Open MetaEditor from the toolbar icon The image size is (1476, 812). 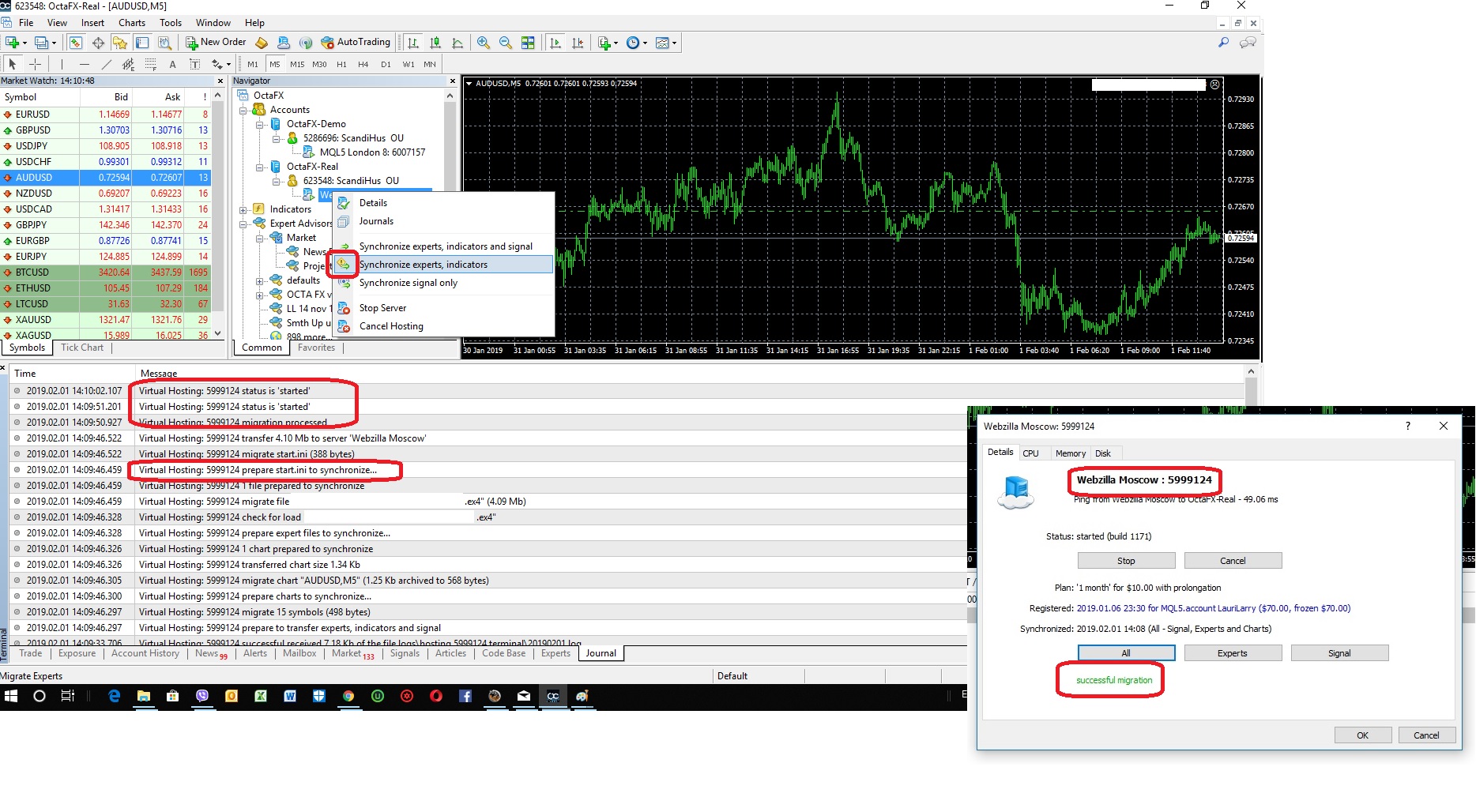pos(262,43)
